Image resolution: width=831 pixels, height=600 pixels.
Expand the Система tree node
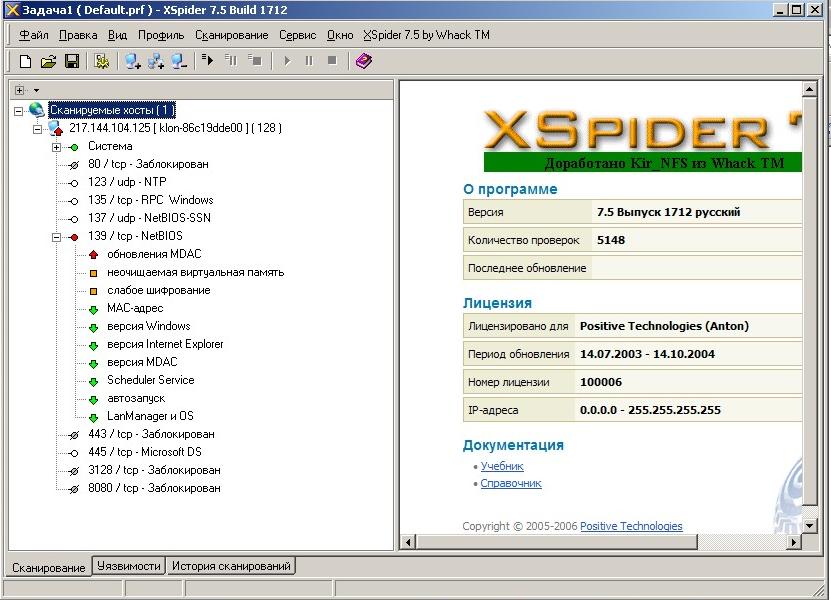56,147
